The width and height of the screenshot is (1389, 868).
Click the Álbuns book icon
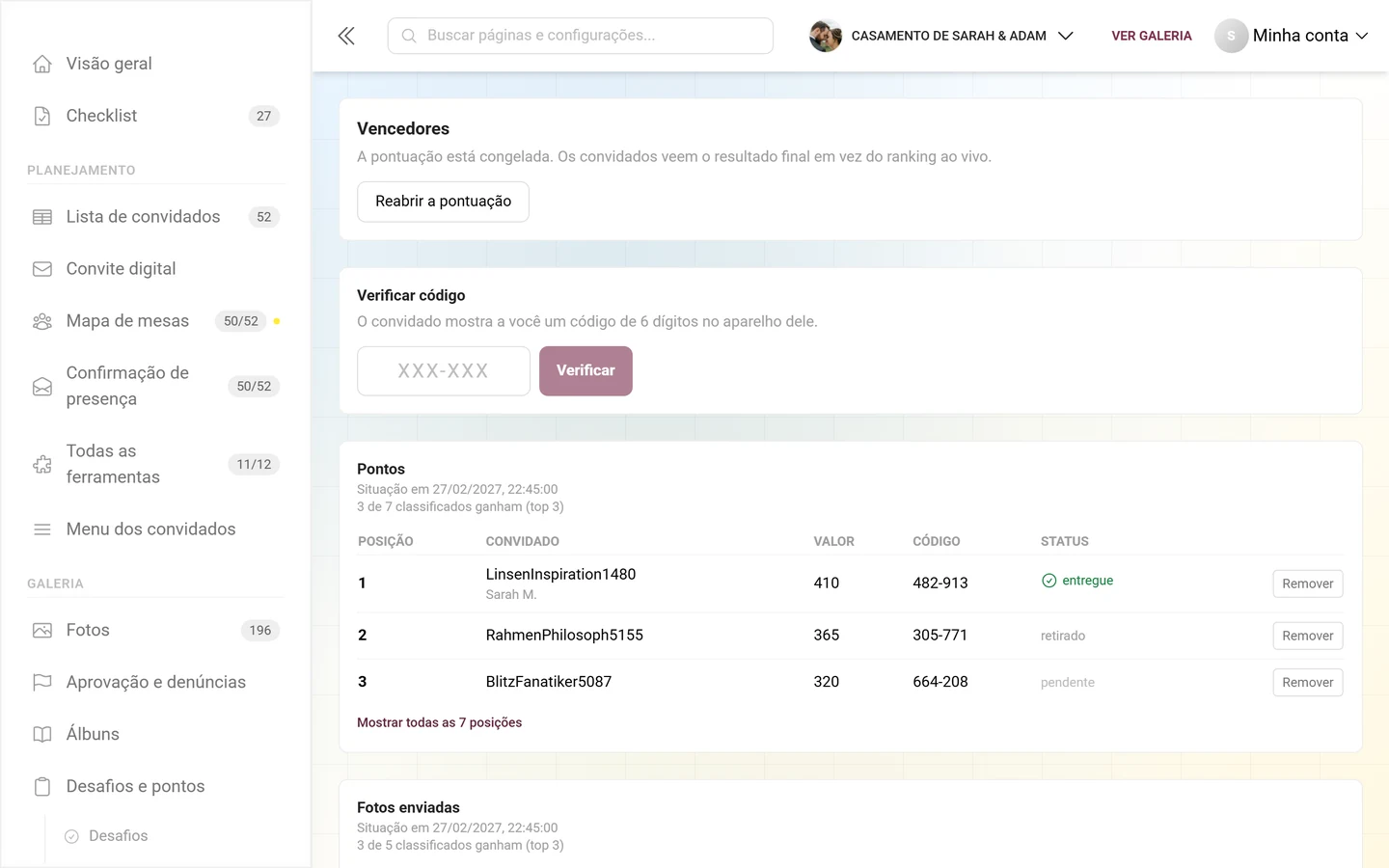click(x=42, y=735)
